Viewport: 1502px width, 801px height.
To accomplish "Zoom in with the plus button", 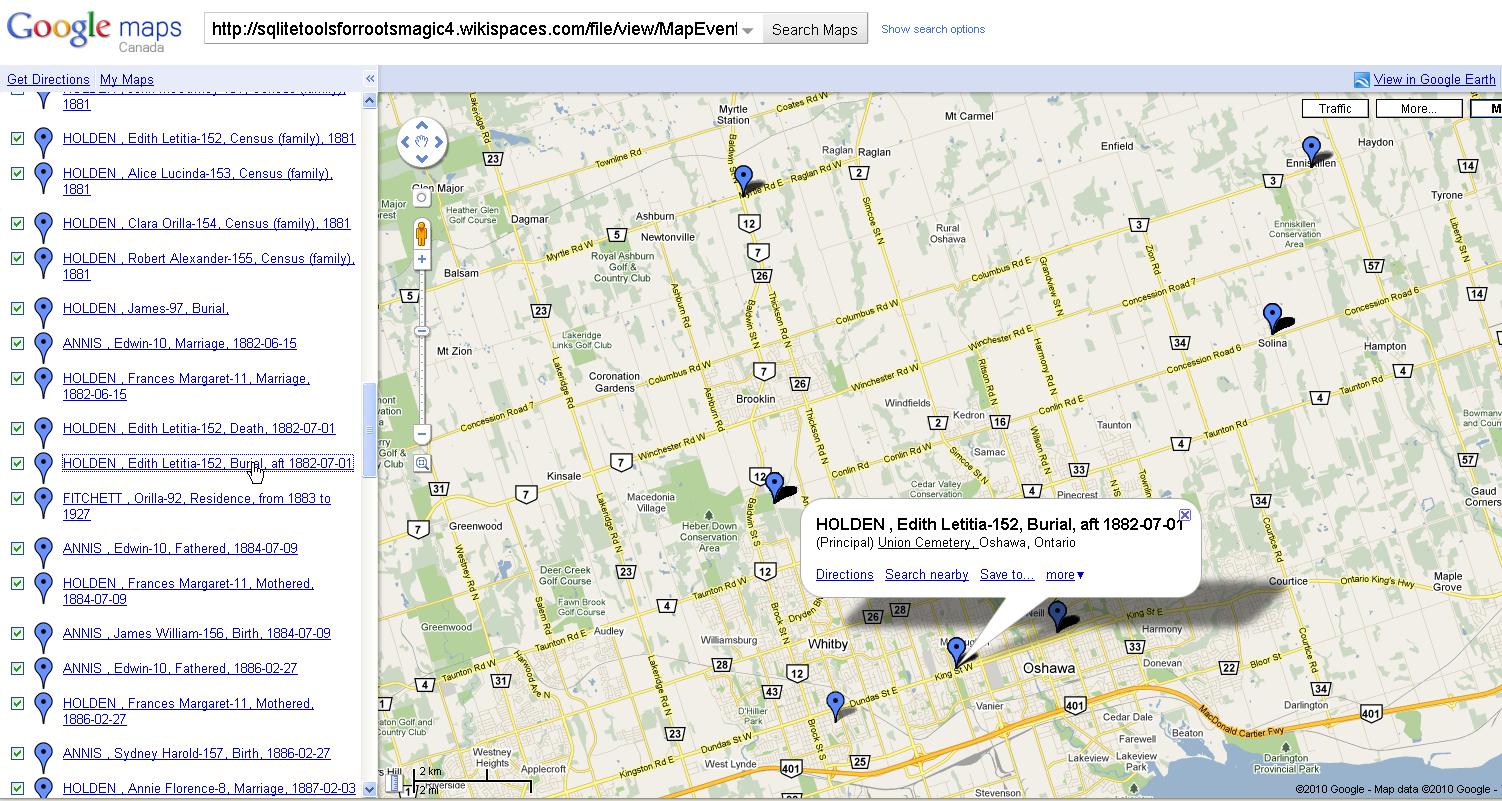I will click(422, 260).
